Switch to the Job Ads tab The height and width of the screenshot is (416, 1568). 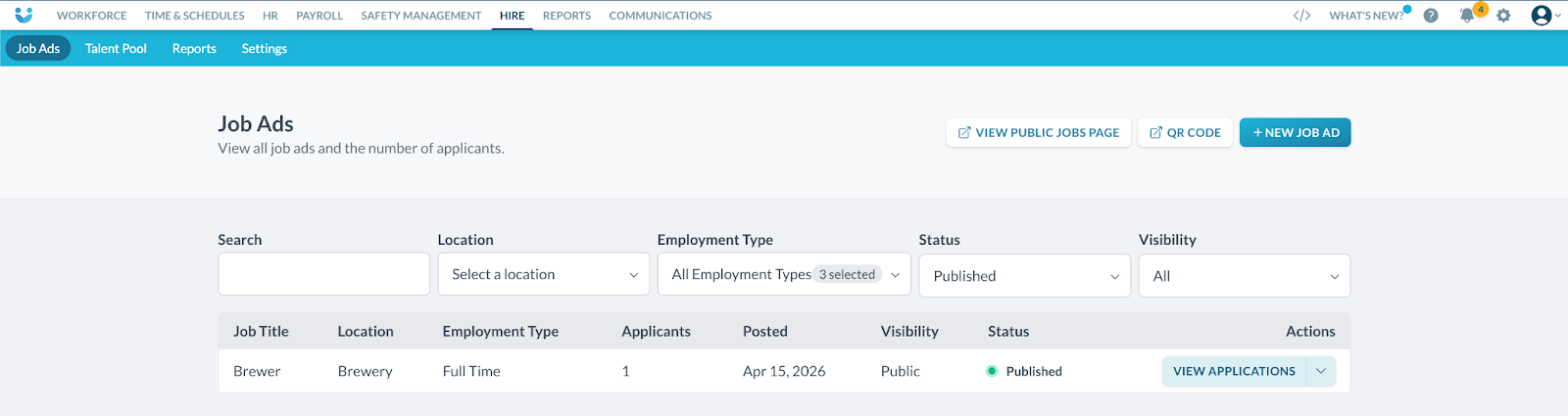pos(38,48)
